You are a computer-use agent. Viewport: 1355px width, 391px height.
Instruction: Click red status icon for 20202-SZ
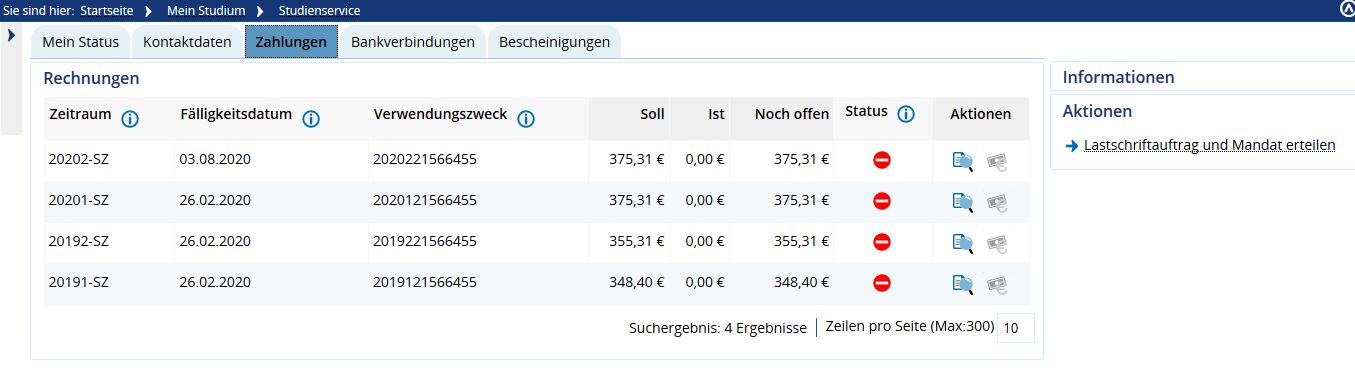coord(882,160)
